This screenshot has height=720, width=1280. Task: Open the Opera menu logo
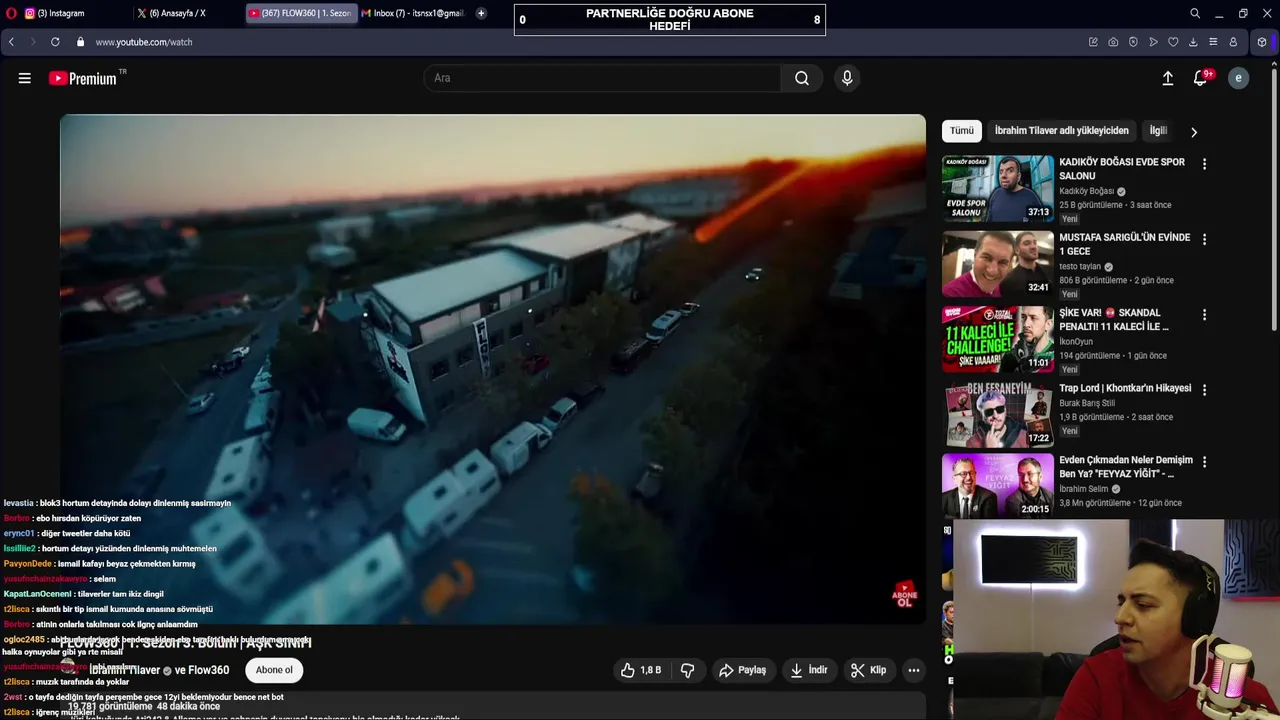10,13
